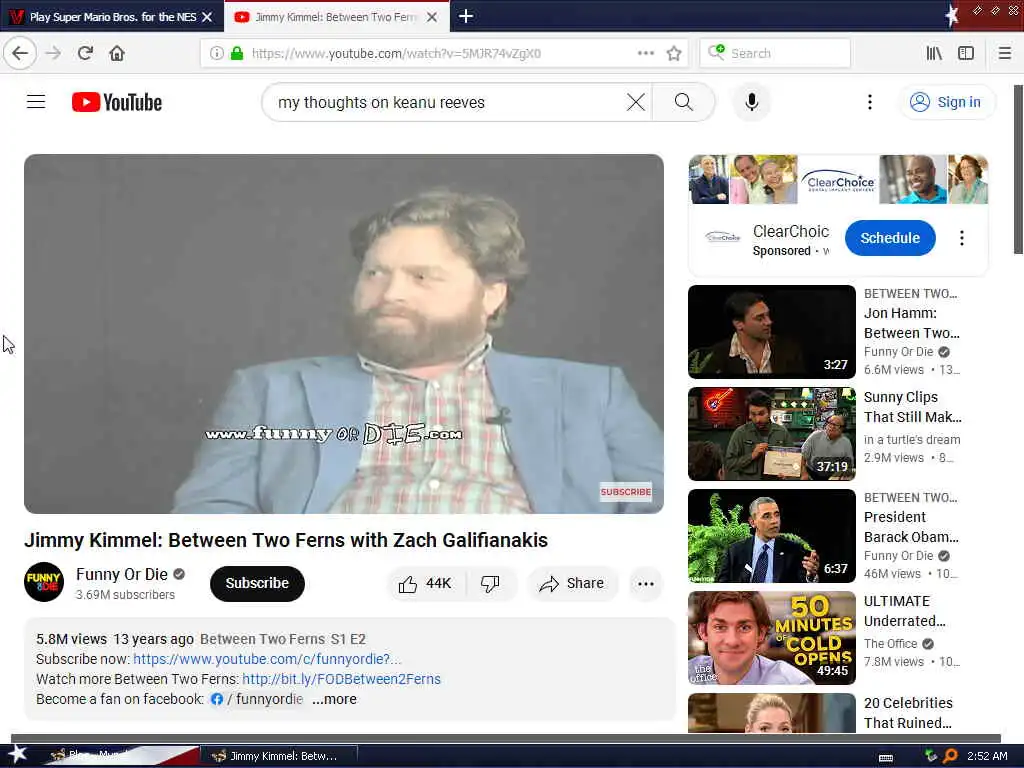Click the ad Schedule button
Viewport: 1024px width, 768px height.
[889, 238]
